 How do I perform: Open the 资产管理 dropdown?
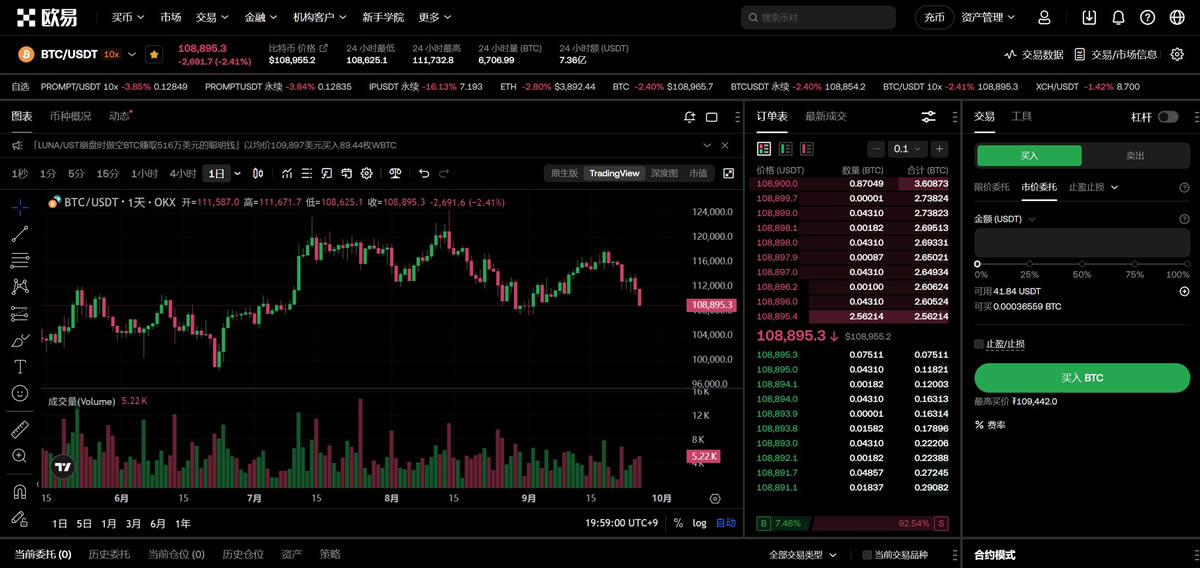988,17
